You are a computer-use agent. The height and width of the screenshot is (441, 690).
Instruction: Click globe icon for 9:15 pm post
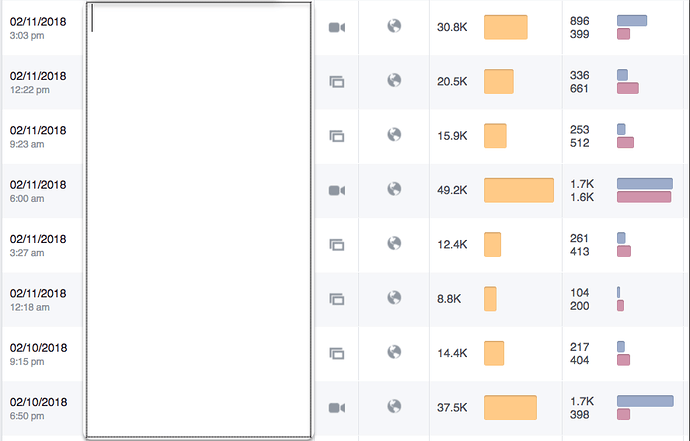tap(394, 352)
